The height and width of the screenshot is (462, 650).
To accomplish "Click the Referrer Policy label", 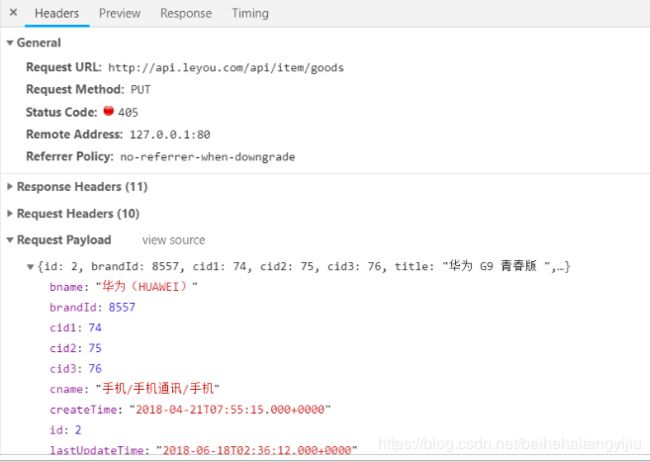I will point(70,156).
